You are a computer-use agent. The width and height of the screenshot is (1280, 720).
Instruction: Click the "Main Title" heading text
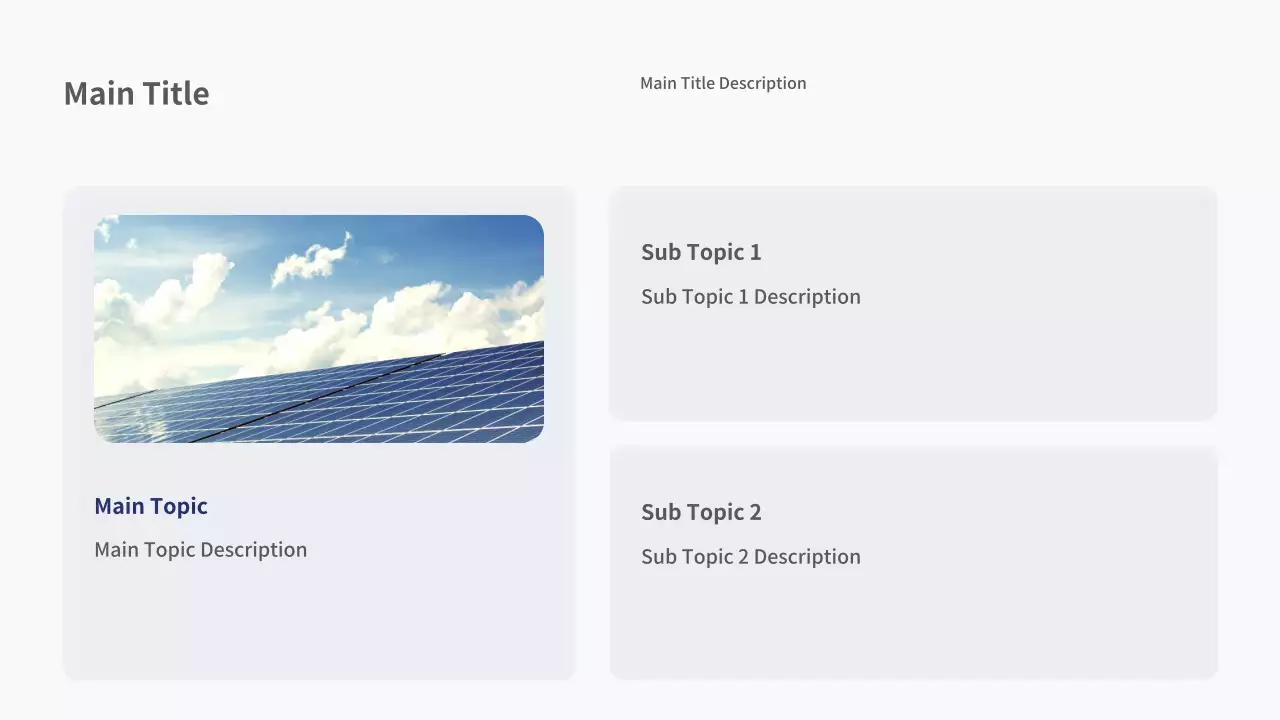click(x=136, y=94)
